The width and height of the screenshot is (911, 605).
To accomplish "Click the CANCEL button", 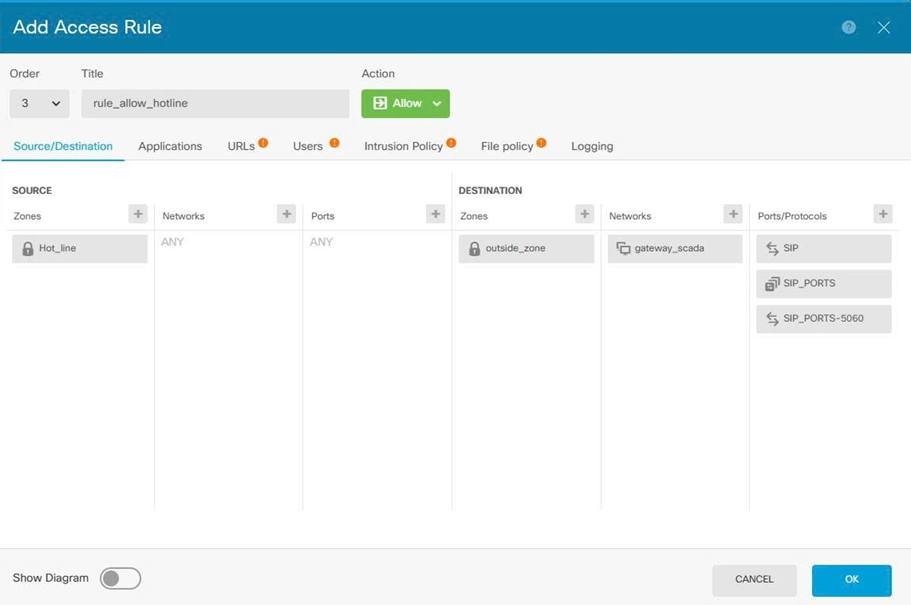I will tap(754, 579).
